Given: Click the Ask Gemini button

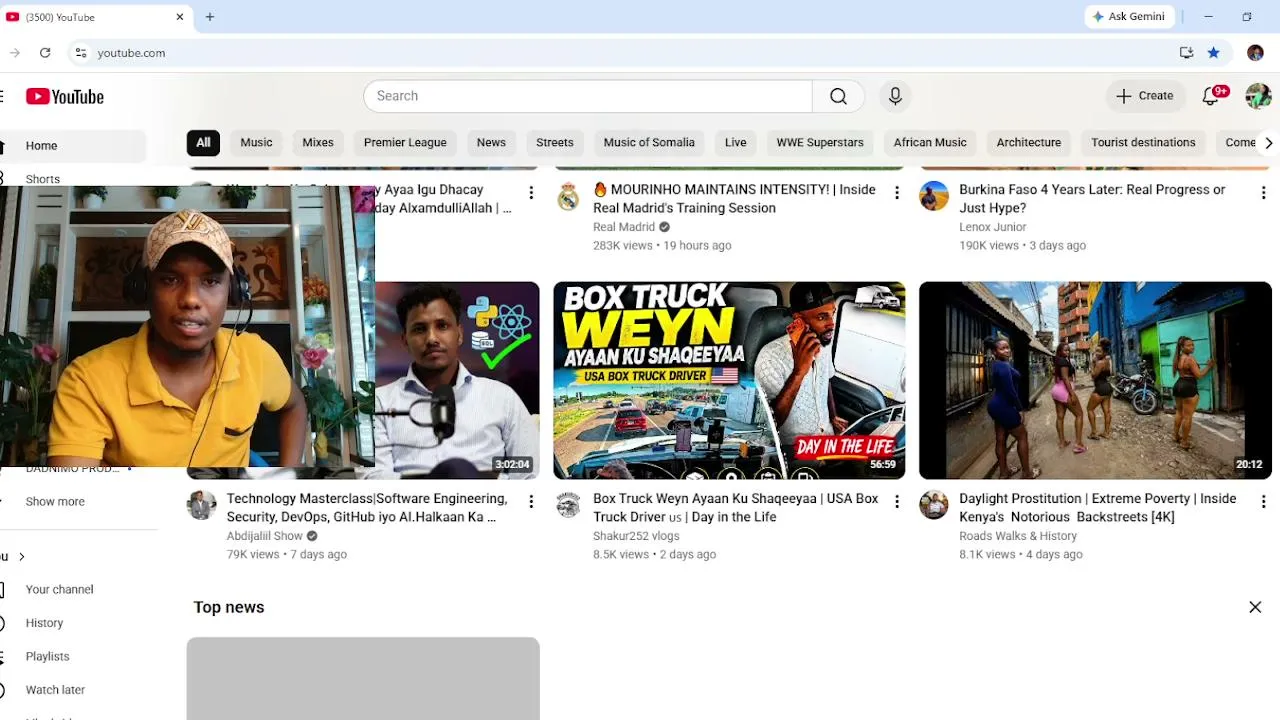Looking at the screenshot, I should click(1129, 17).
